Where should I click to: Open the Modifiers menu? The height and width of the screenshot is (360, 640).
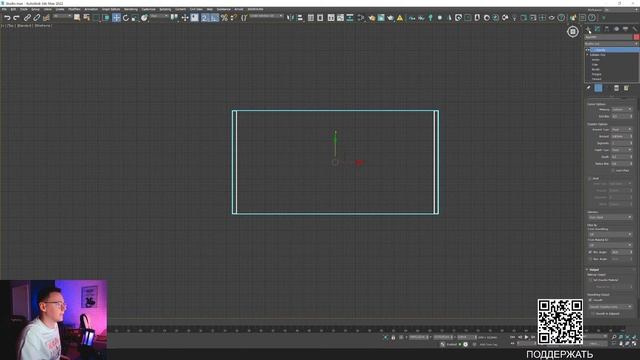pos(74,9)
